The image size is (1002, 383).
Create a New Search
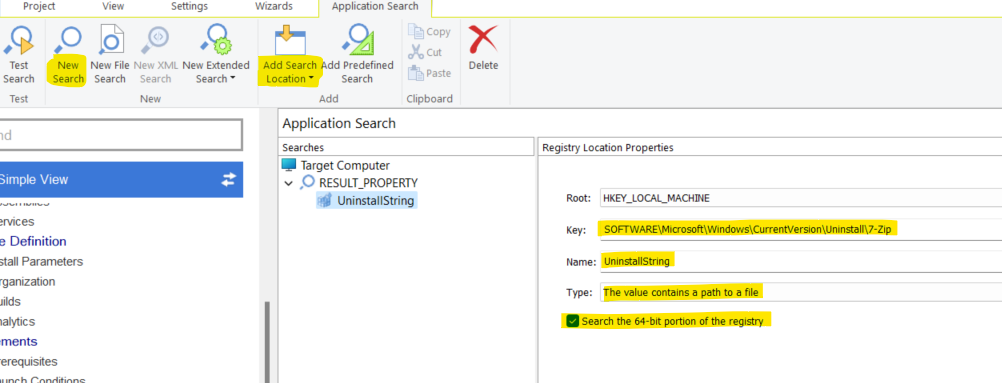68,55
